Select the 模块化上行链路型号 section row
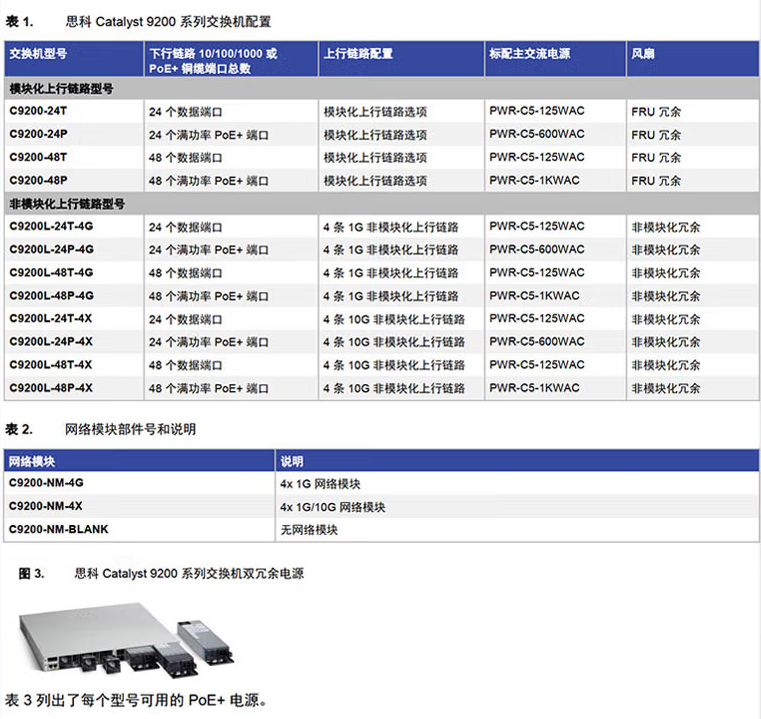 coord(61,88)
